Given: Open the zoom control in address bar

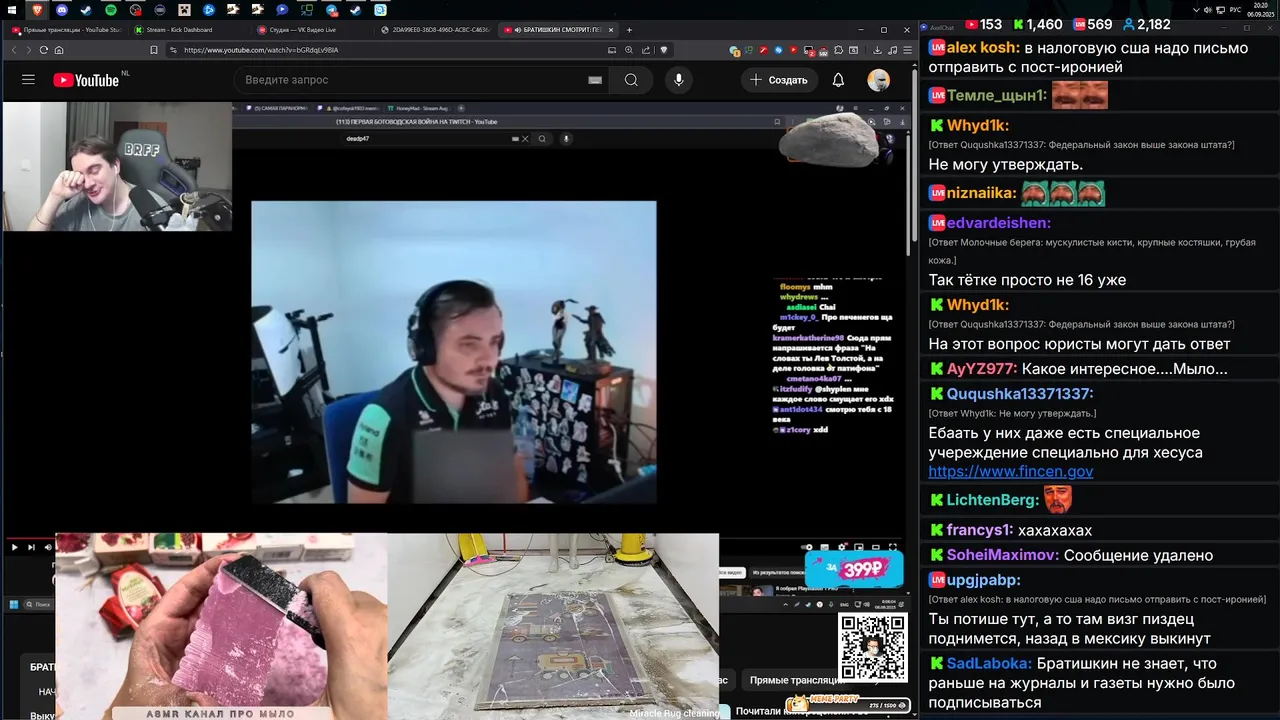Looking at the screenshot, I should point(629,50).
